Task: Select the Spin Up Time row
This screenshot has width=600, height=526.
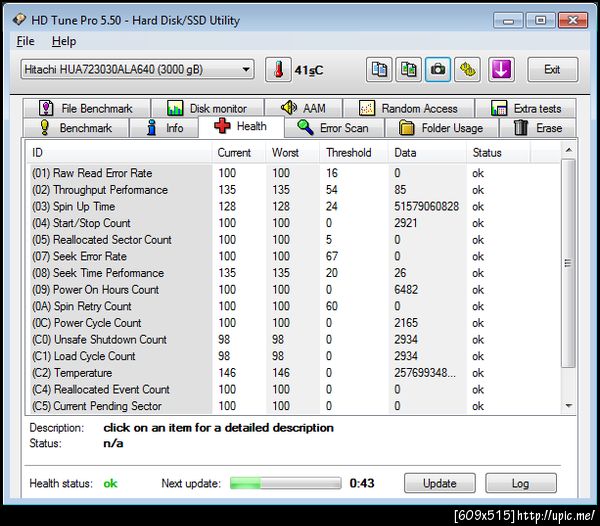Action: pos(294,206)
